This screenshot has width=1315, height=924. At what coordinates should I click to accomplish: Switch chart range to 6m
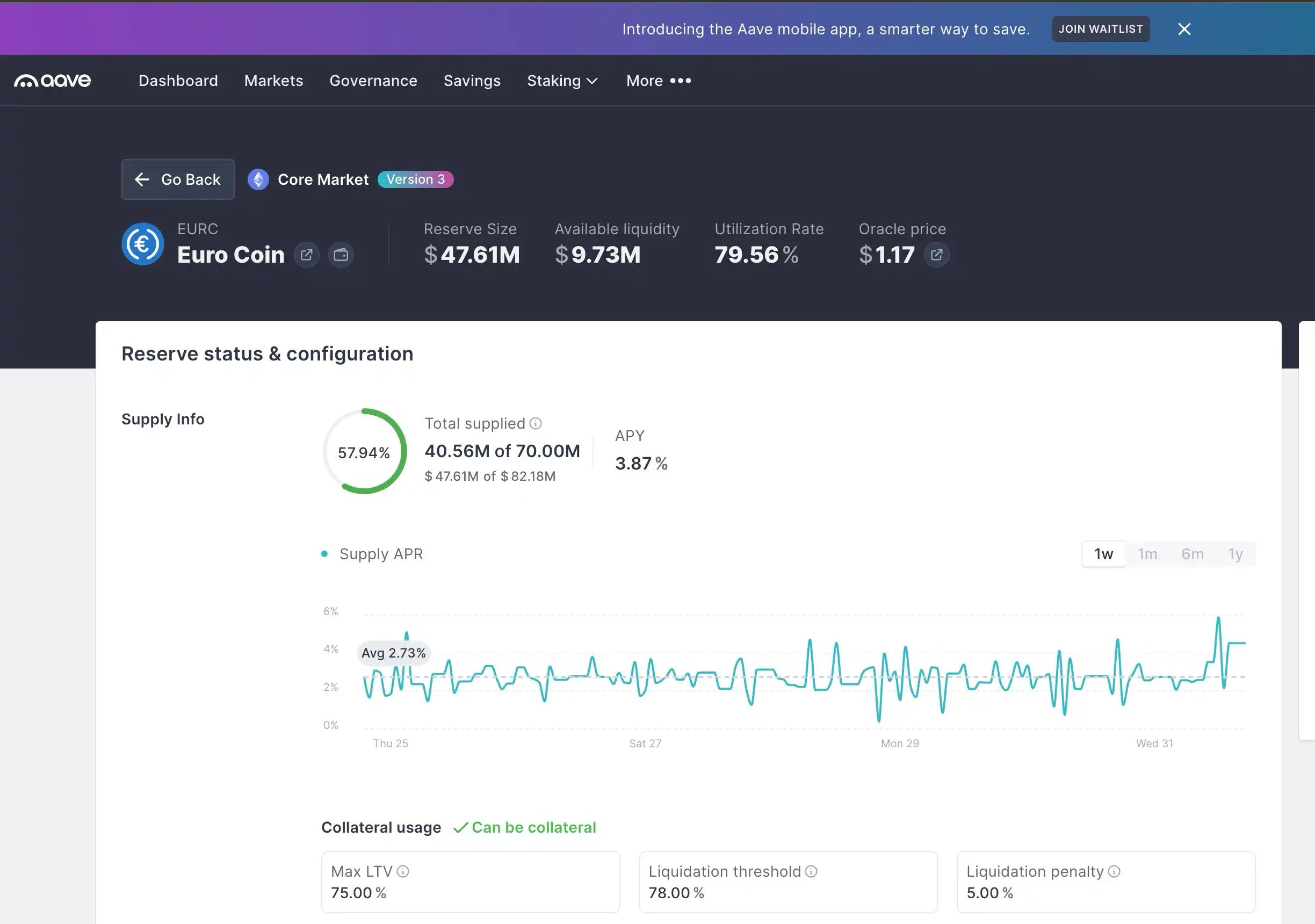[x=1193, y=554]
